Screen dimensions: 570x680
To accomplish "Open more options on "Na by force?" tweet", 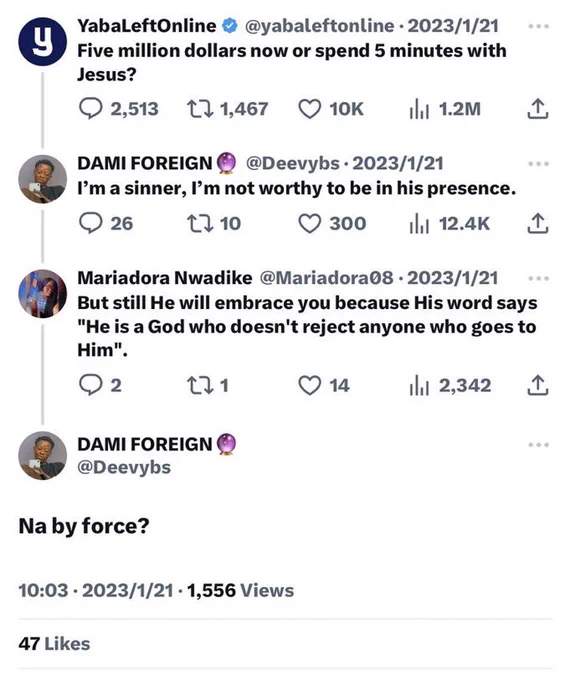I will click(x=539, y=445).
